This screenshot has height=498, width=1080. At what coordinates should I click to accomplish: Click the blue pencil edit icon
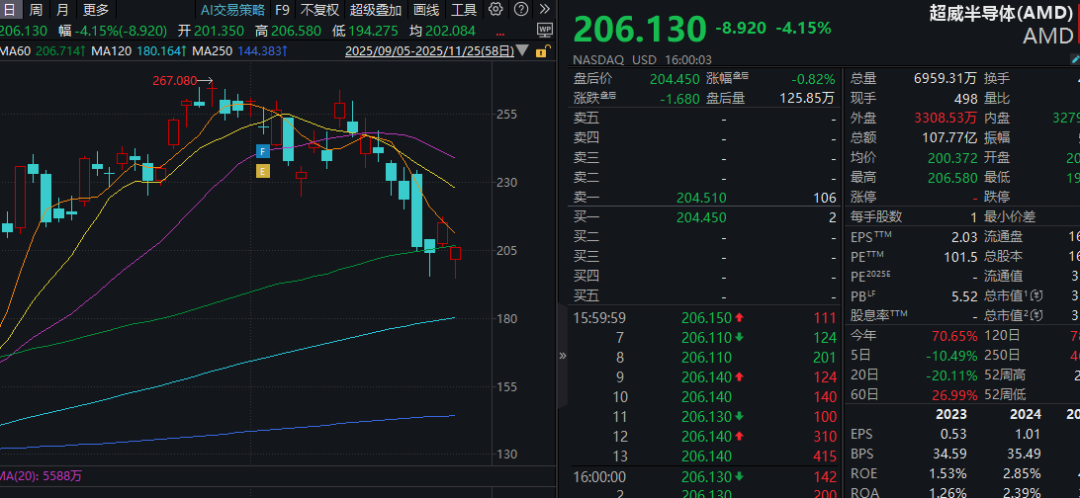(x=1075, y=61)
